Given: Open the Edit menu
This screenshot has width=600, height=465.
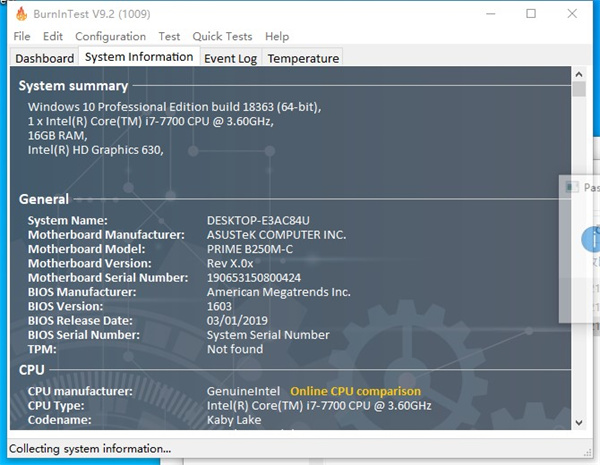Looking at the screenshot, I should point(53,36).
